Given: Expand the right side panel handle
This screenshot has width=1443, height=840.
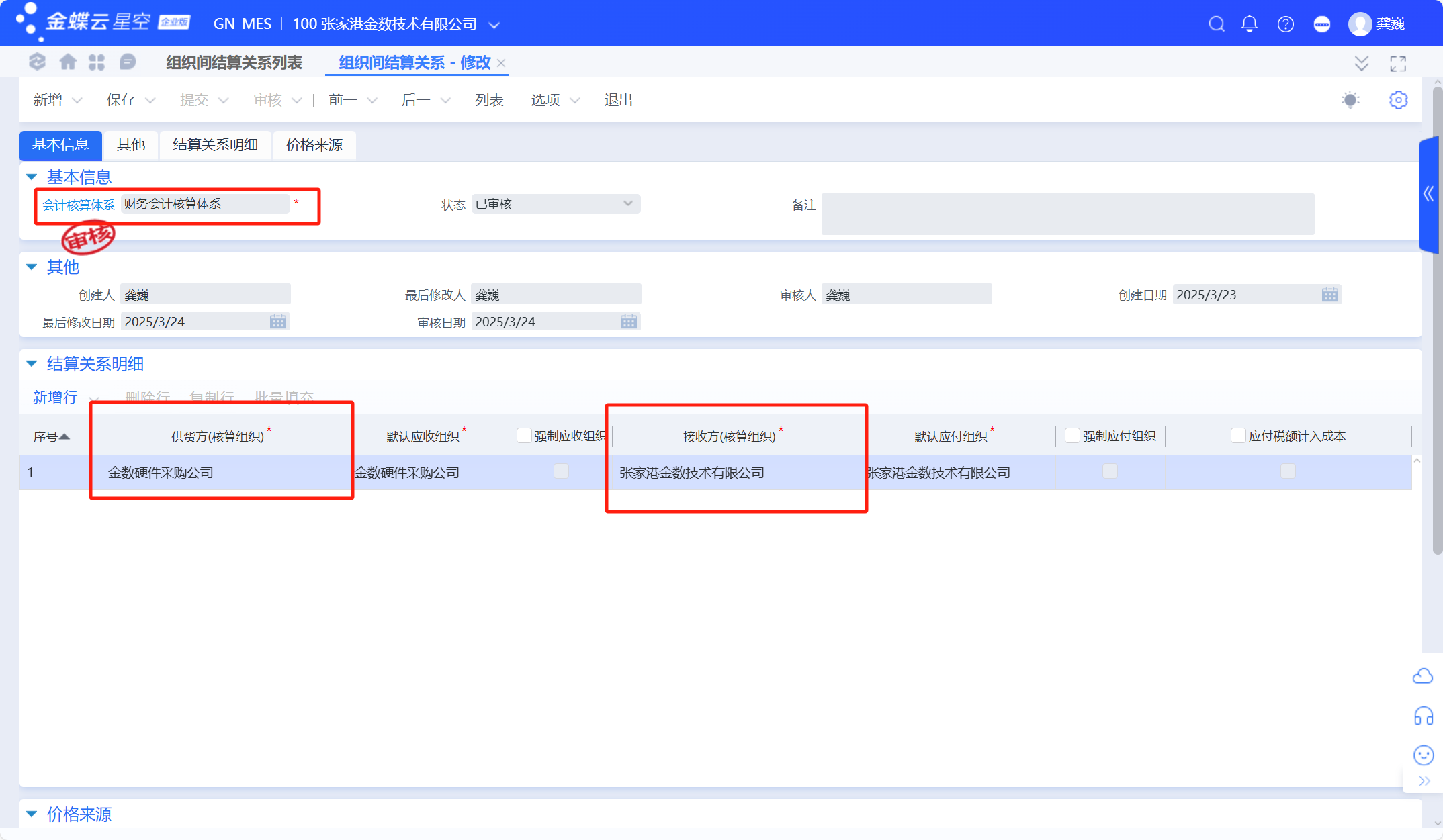Looking at the screenshot, I should tap(1428, 194).
